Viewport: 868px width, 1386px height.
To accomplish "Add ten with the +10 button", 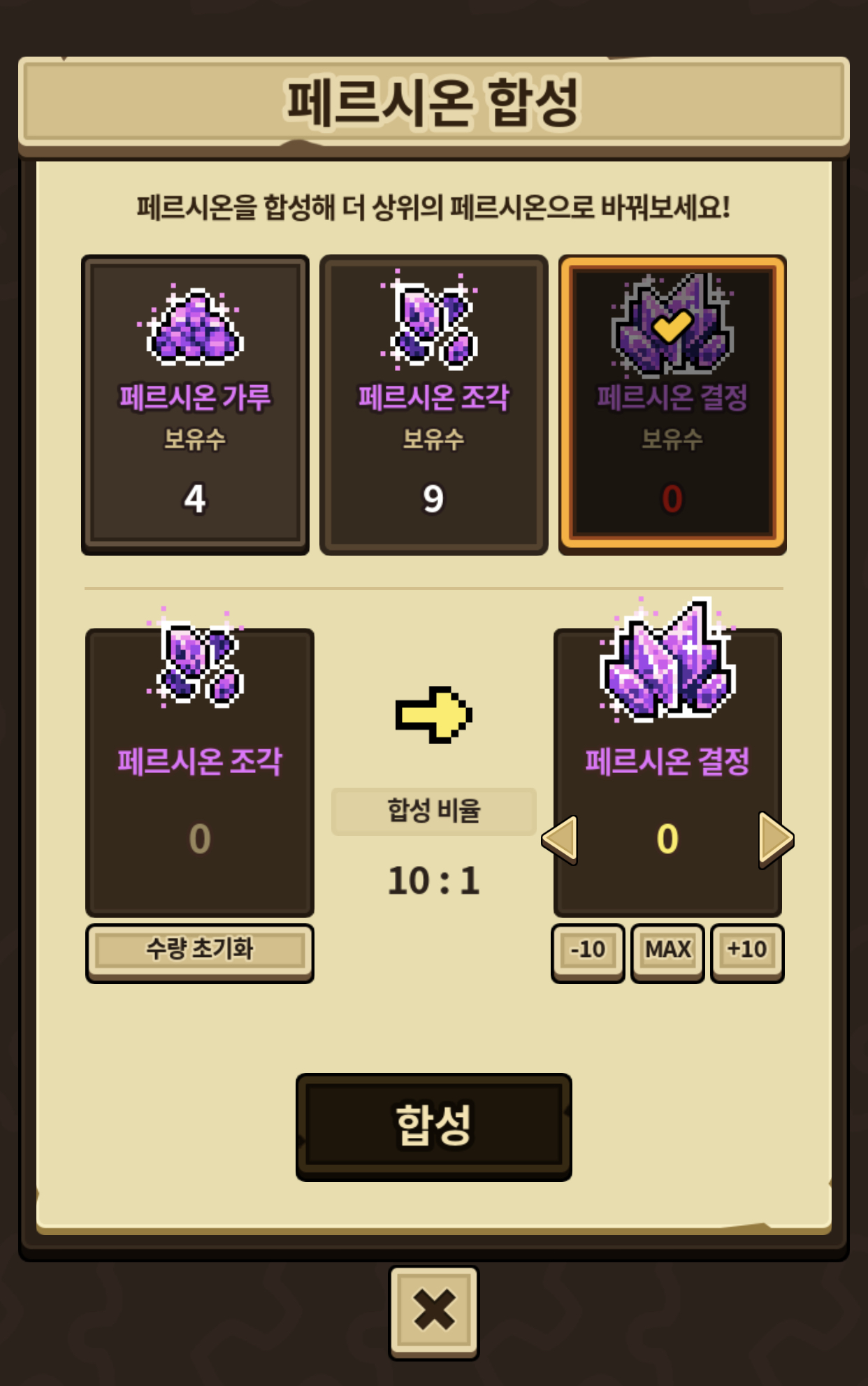I will [747, 952].
